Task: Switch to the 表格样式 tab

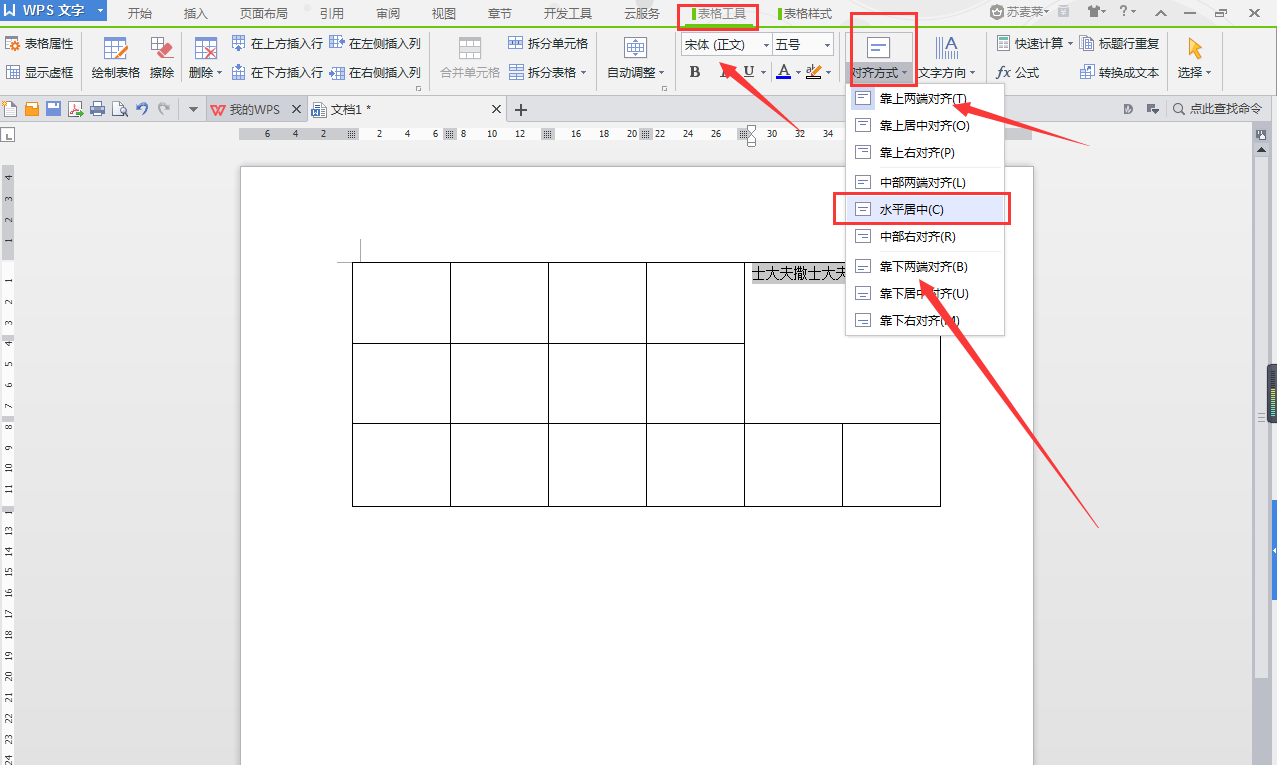Action: (x=805, y=14)
